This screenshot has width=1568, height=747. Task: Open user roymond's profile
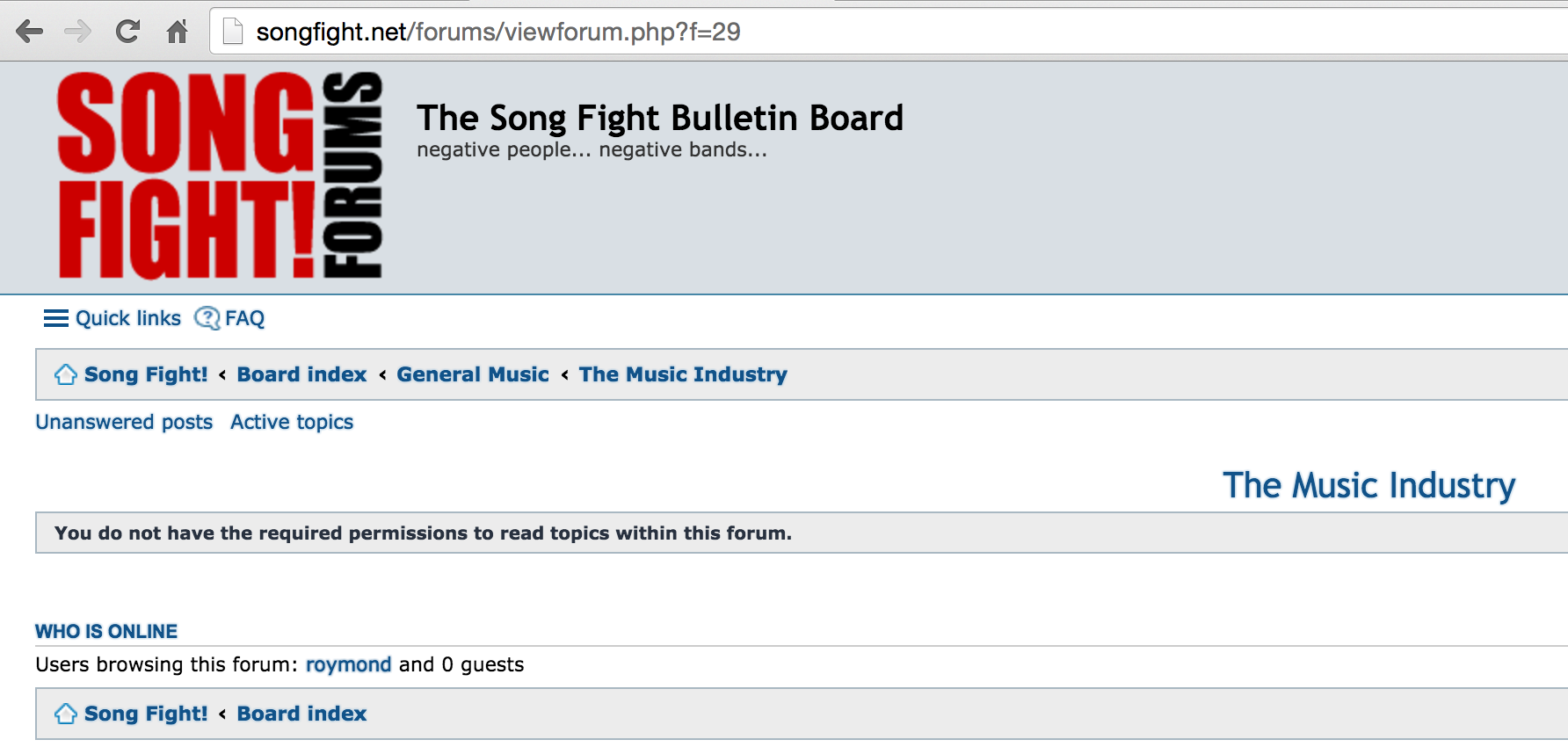click(348, 664)
